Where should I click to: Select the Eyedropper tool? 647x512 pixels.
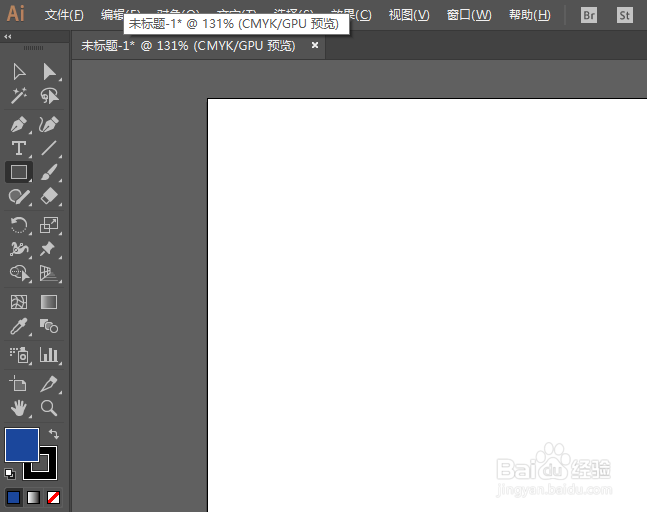(x=19, y=326)
